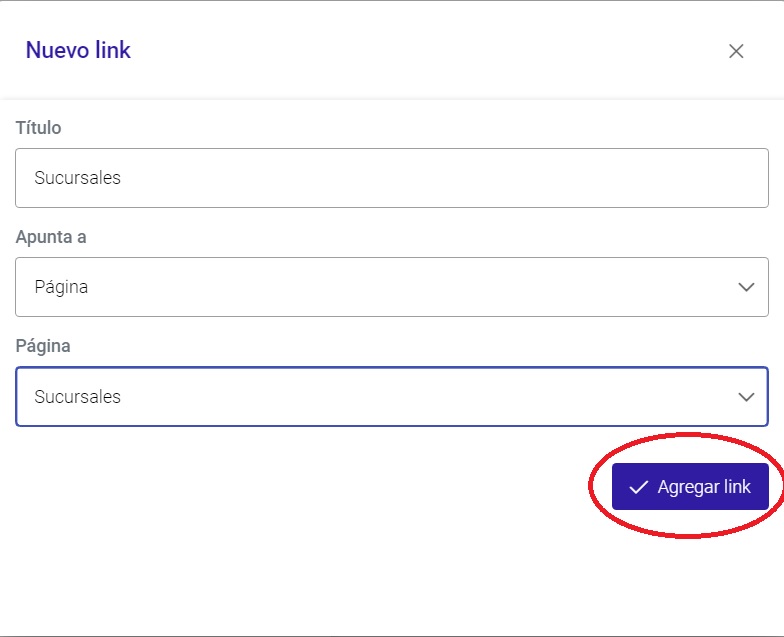Click the Nuevo link heading
Viewport: 784px width, 637px height.
(78, 50)
